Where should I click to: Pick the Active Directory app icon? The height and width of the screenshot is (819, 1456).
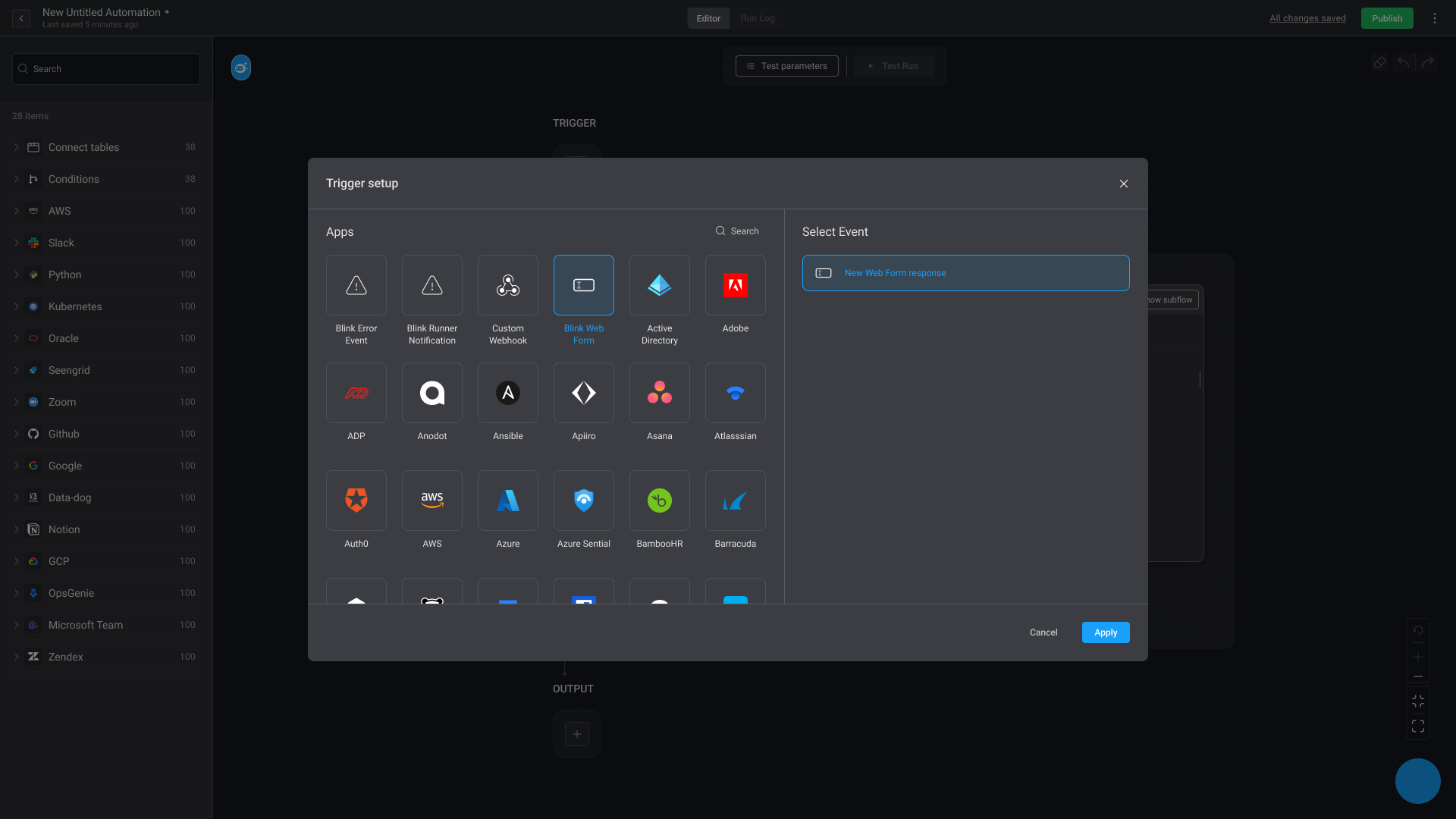[x=660, y=285]
